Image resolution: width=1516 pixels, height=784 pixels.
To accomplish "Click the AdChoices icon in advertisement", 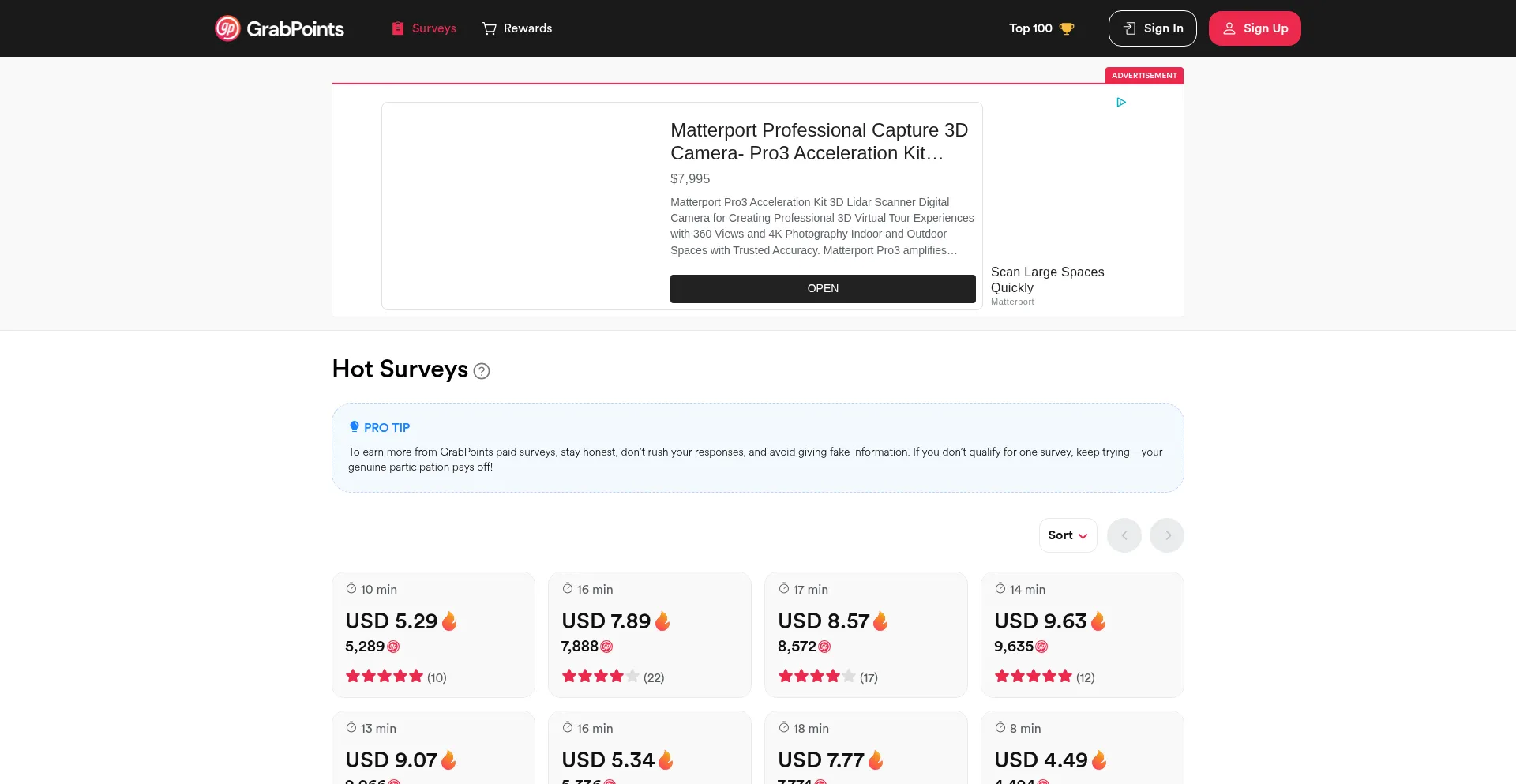I will tap(1121, 103).
